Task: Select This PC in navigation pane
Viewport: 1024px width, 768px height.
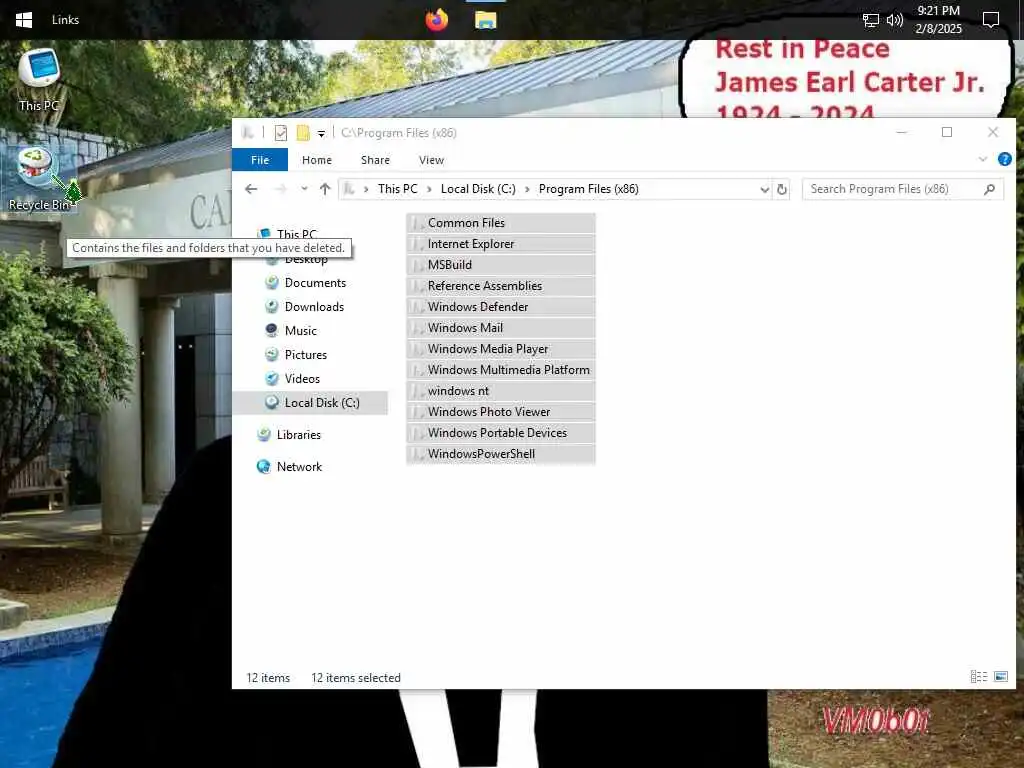Action: pos(296,234)
